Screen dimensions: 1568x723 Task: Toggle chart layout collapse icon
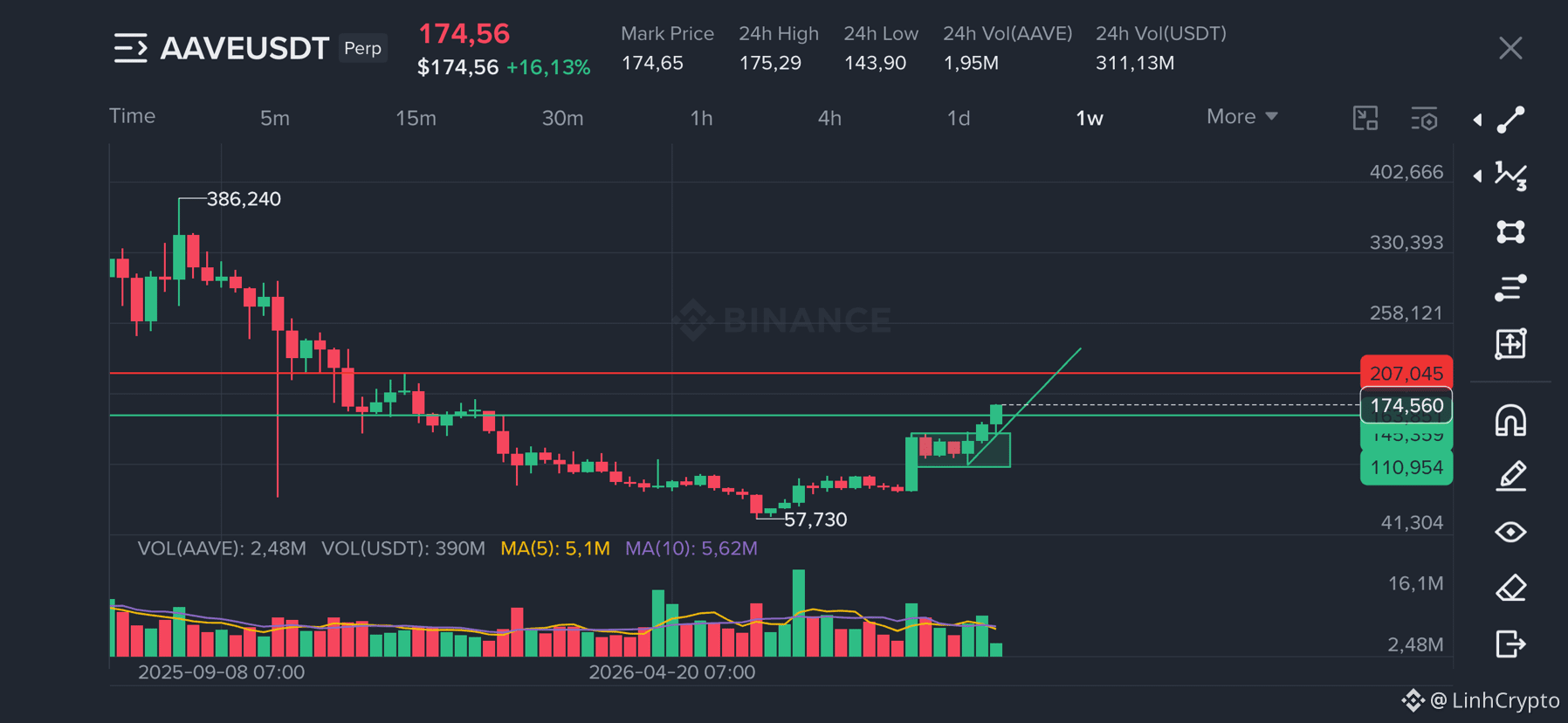1365,118
